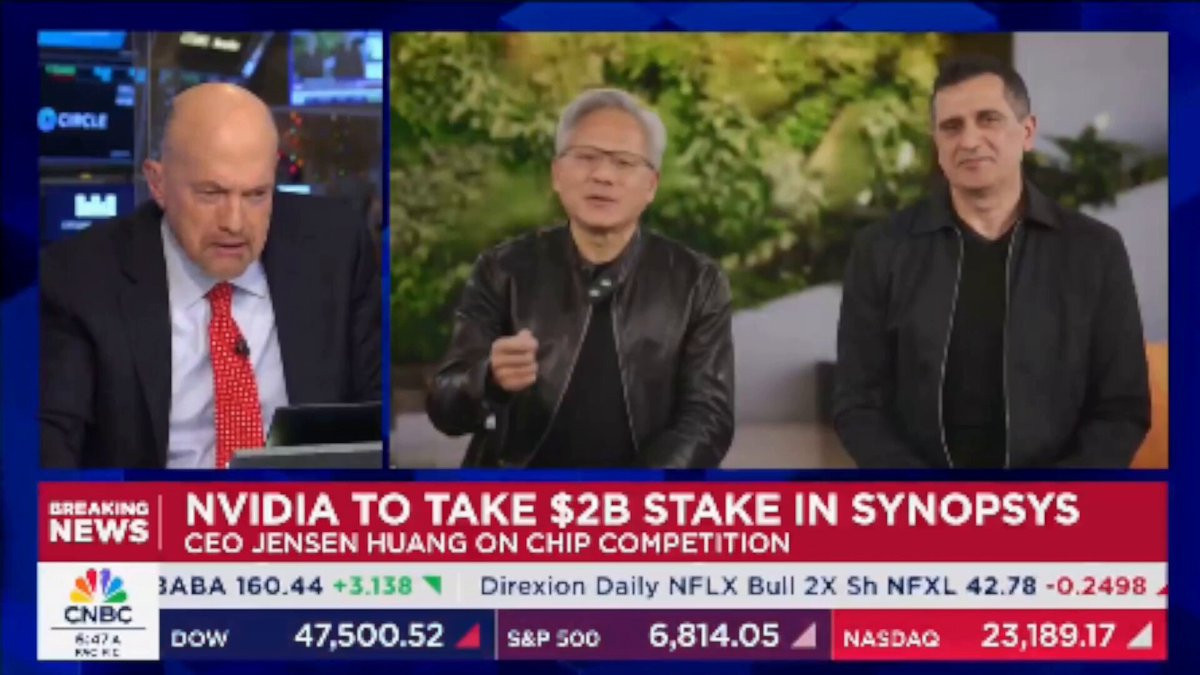This screenshot has height=675, width=1200.
Task: Click the CEO Jensen Huang on chip competition subheadline
Action: click(487, 544)
